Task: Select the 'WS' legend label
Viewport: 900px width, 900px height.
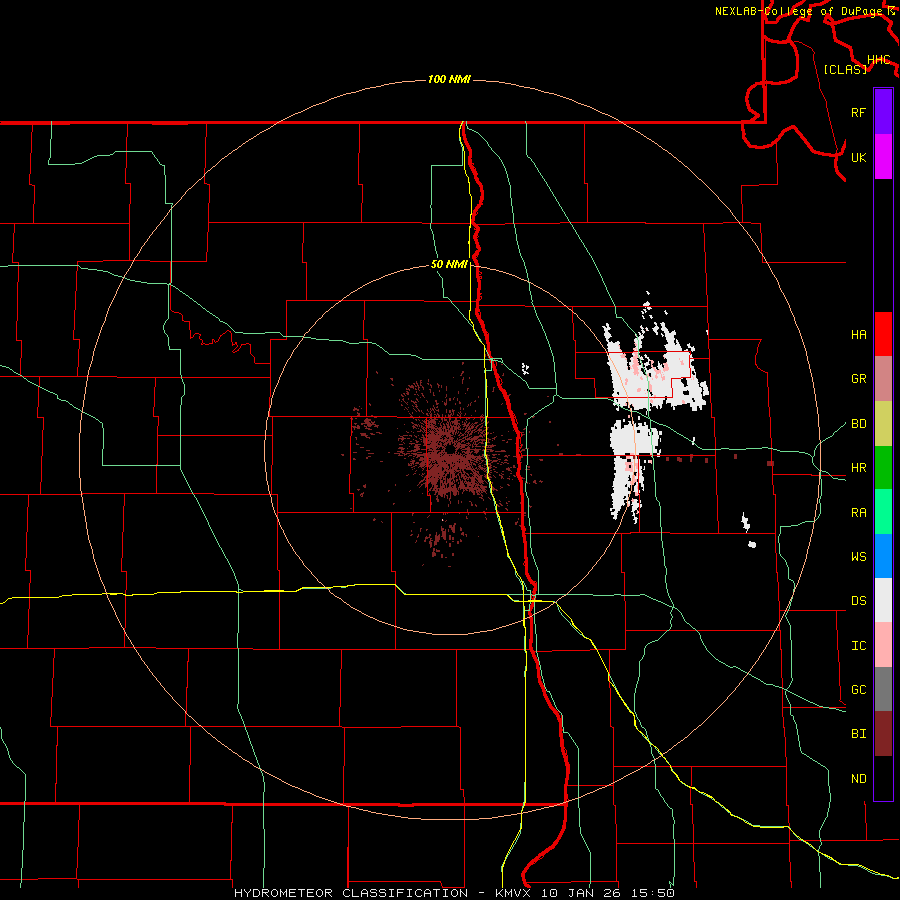Action: [x=858, y=556]
